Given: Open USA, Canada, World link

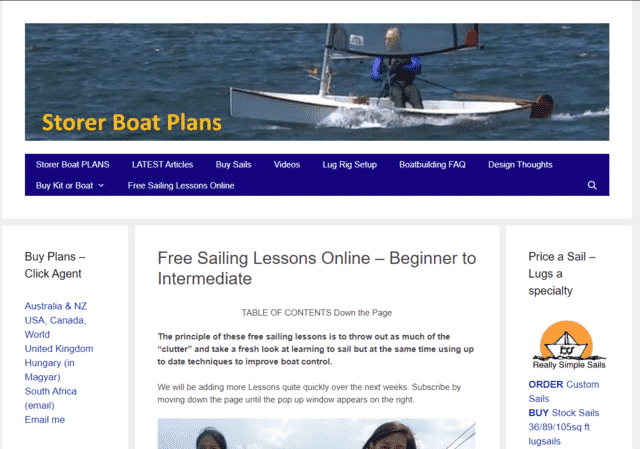Looking at the screenshot, I should (x=55, y=327).
